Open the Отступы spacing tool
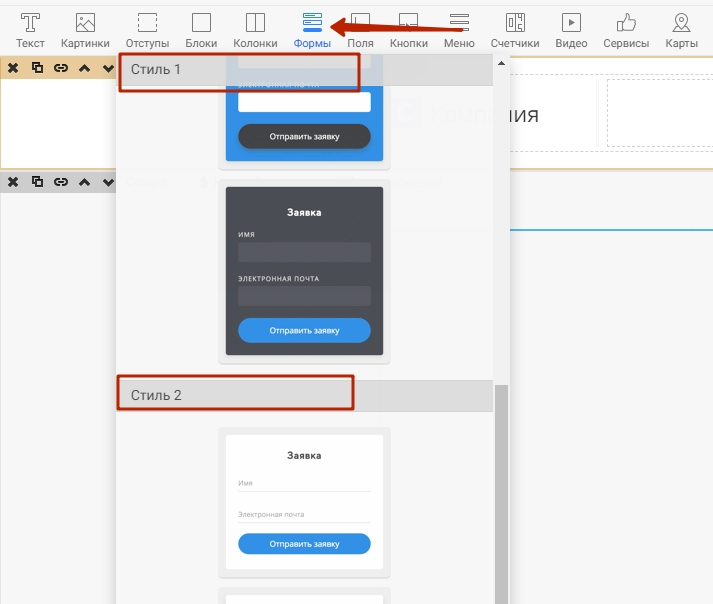The width and height of the screenshot is (713, 604). click(147, 30)
